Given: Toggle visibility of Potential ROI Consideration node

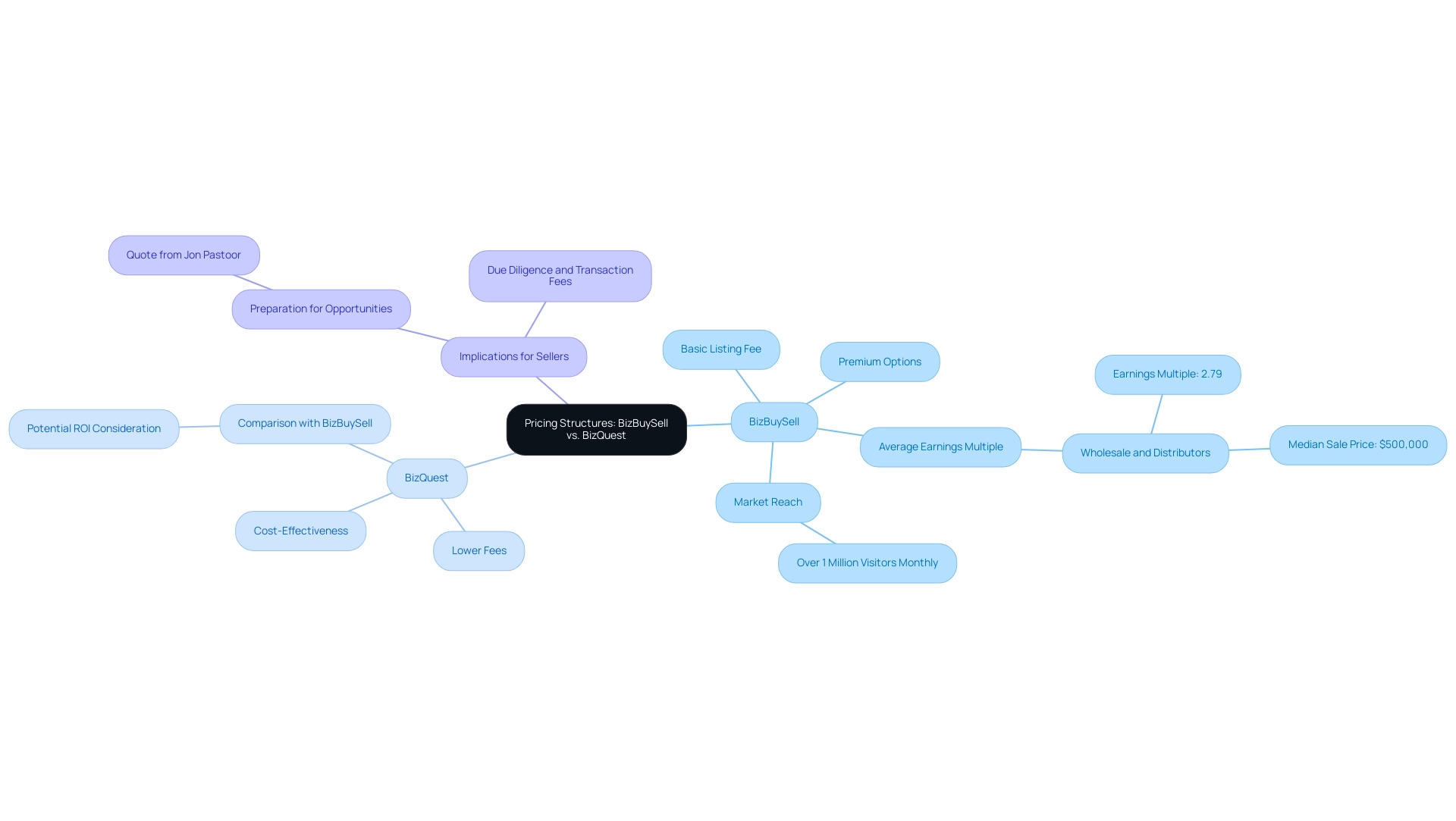Looking at the screenshot, I should click(93, 428).
